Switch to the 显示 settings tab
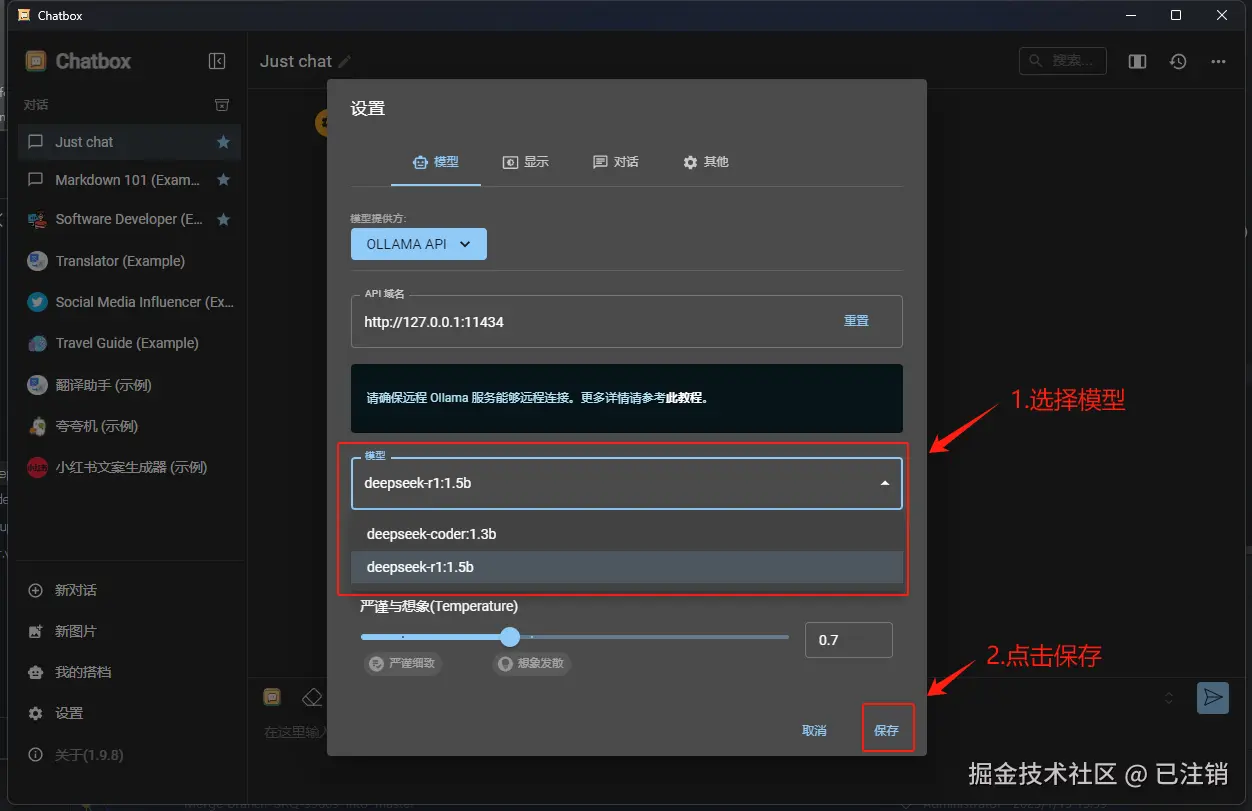Image resolution: width=1252 pixels, height=811 pixels. click(x=526, y=162)
